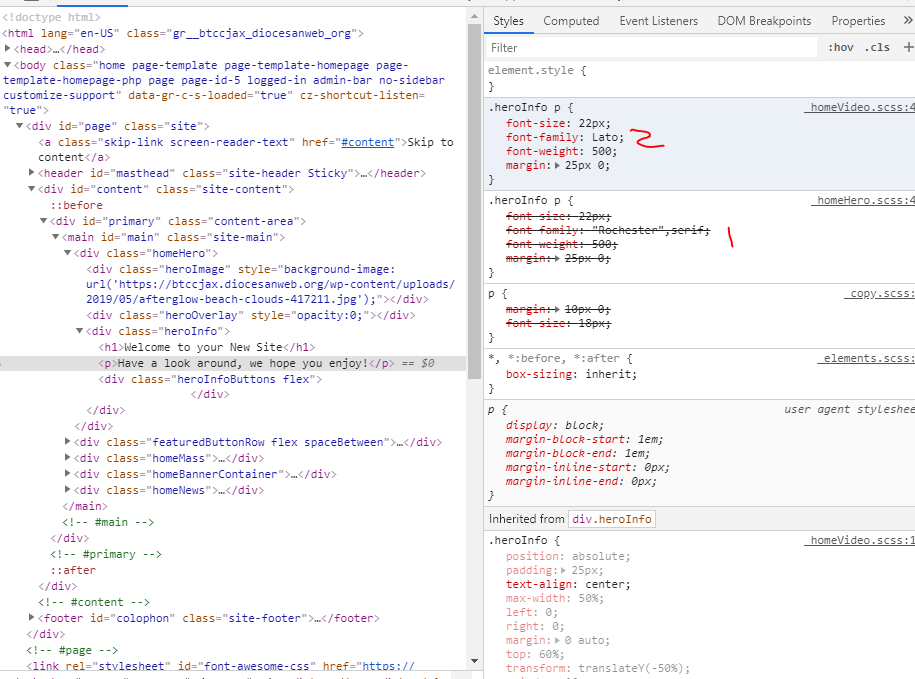Select the DOM Breakpoints tab

point(764,21)
